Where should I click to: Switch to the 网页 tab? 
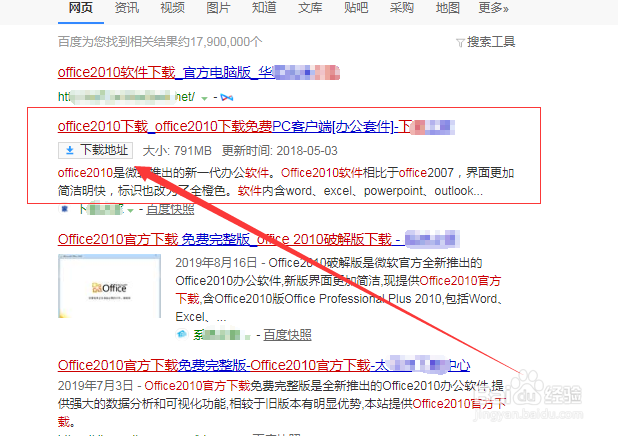click(81, 8)
